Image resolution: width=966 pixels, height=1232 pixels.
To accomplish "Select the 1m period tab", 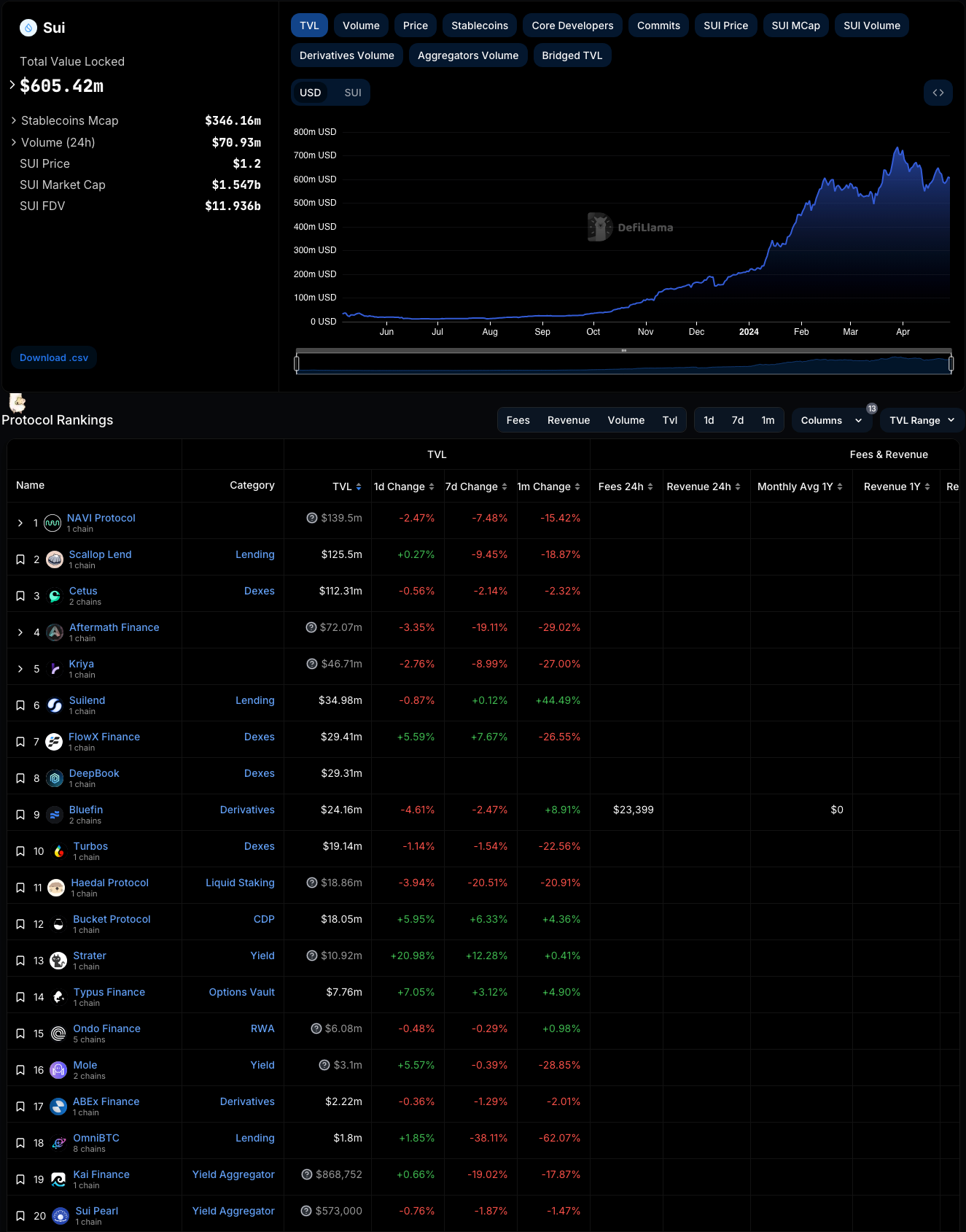I will pyautogui.click(x=768, y=420).
